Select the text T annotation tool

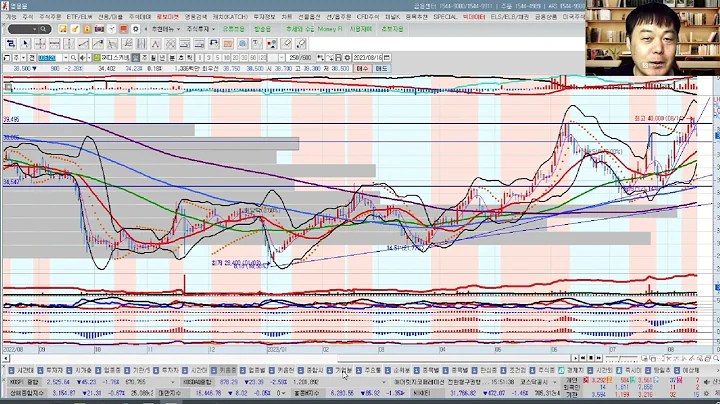[257, 44]
